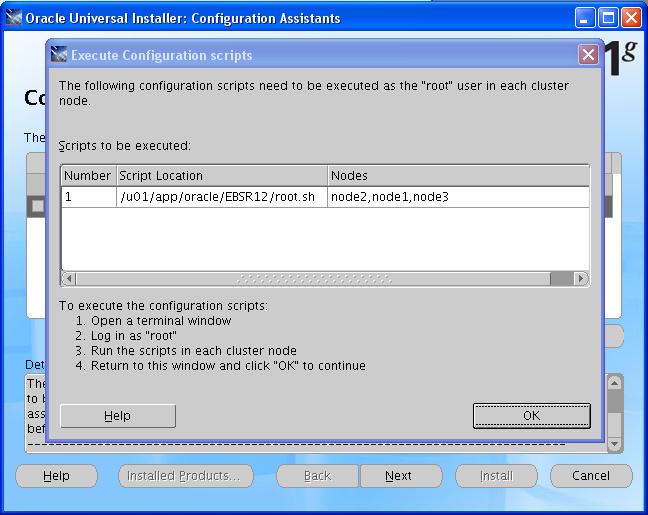Open Help in the Execute Configuration scripts dialog
Screen dimensions: 648x515
[x=117, y=416]
